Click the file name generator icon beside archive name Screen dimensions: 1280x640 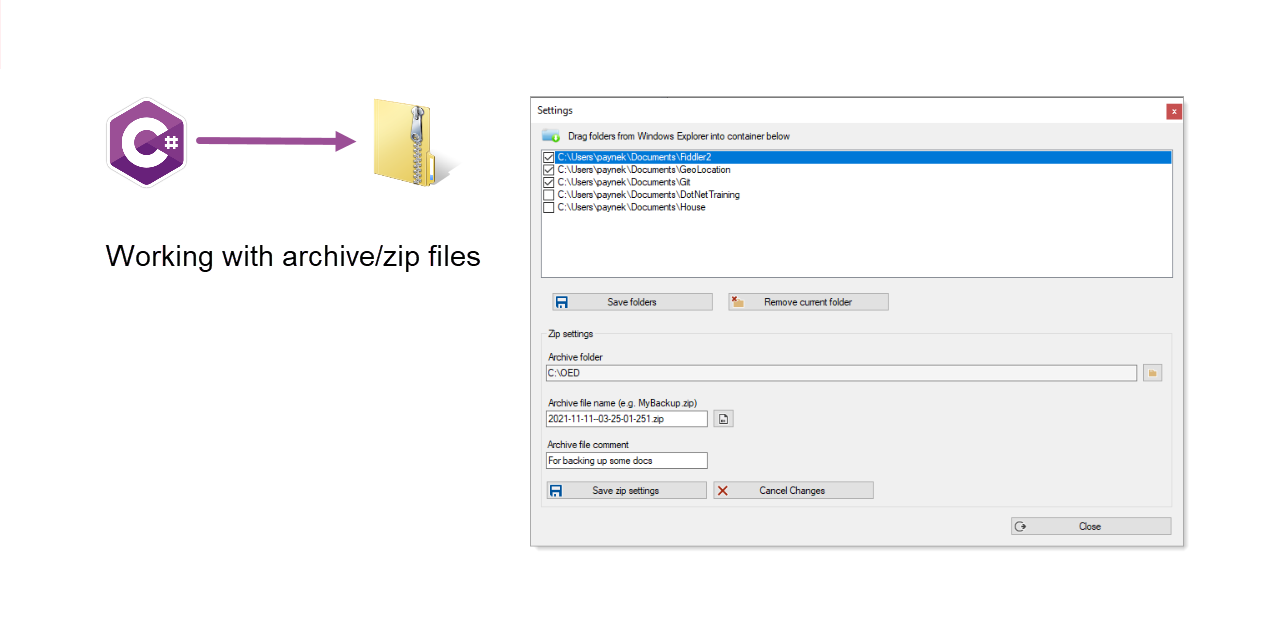tap(722, 418)
